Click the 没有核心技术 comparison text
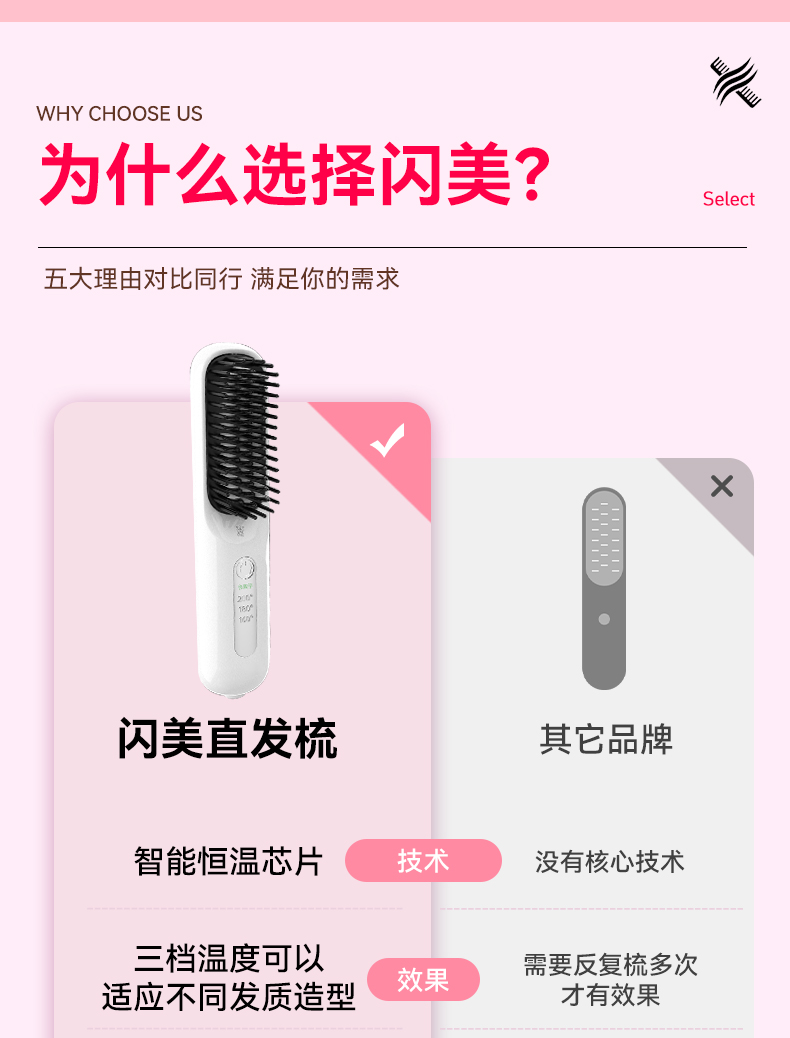Image resolution: width=790 pixels, height=1038 pixels. click(x=610, y=862)
